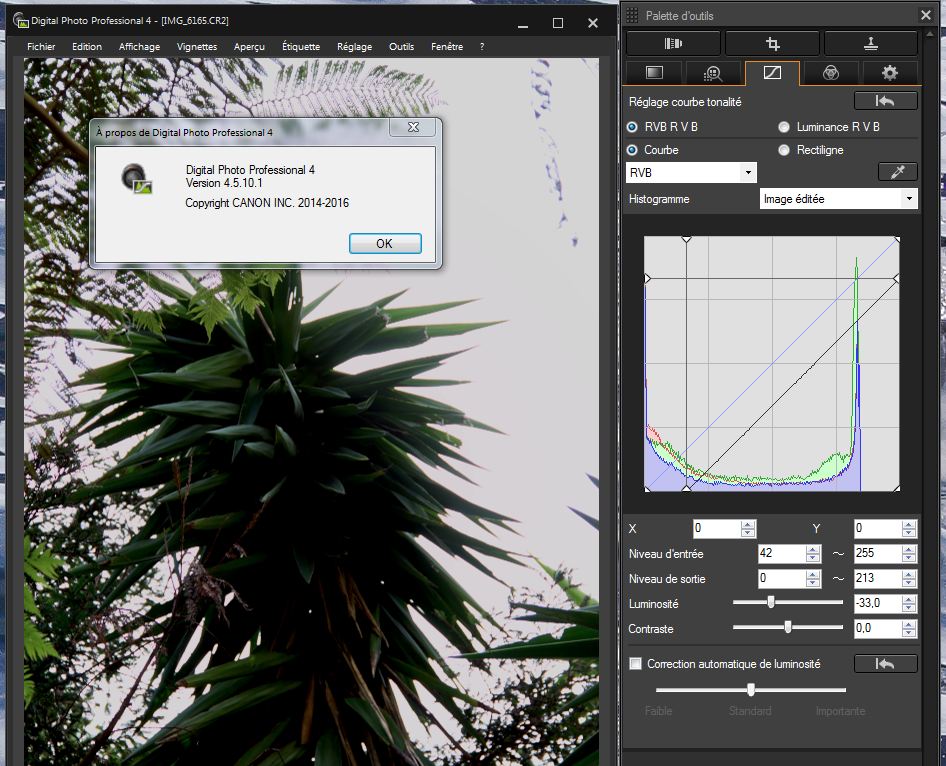Reset automatic luminosity correction with revert button
This screenshot has height=766, width=946.
886,663
